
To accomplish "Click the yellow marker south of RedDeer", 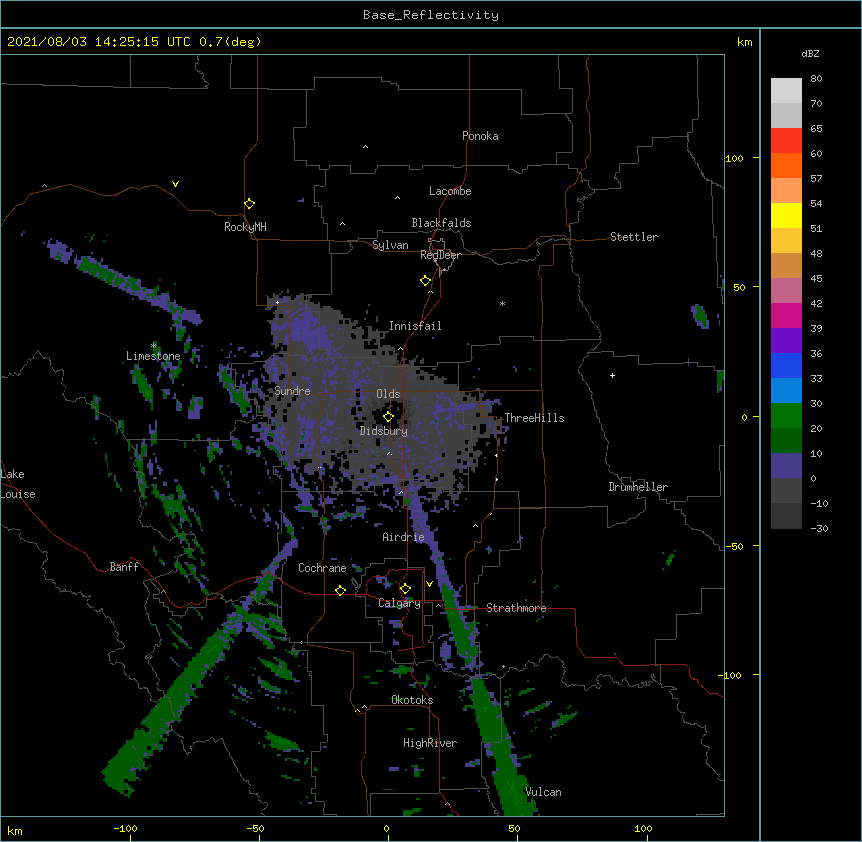I will (x=425, y=280).
